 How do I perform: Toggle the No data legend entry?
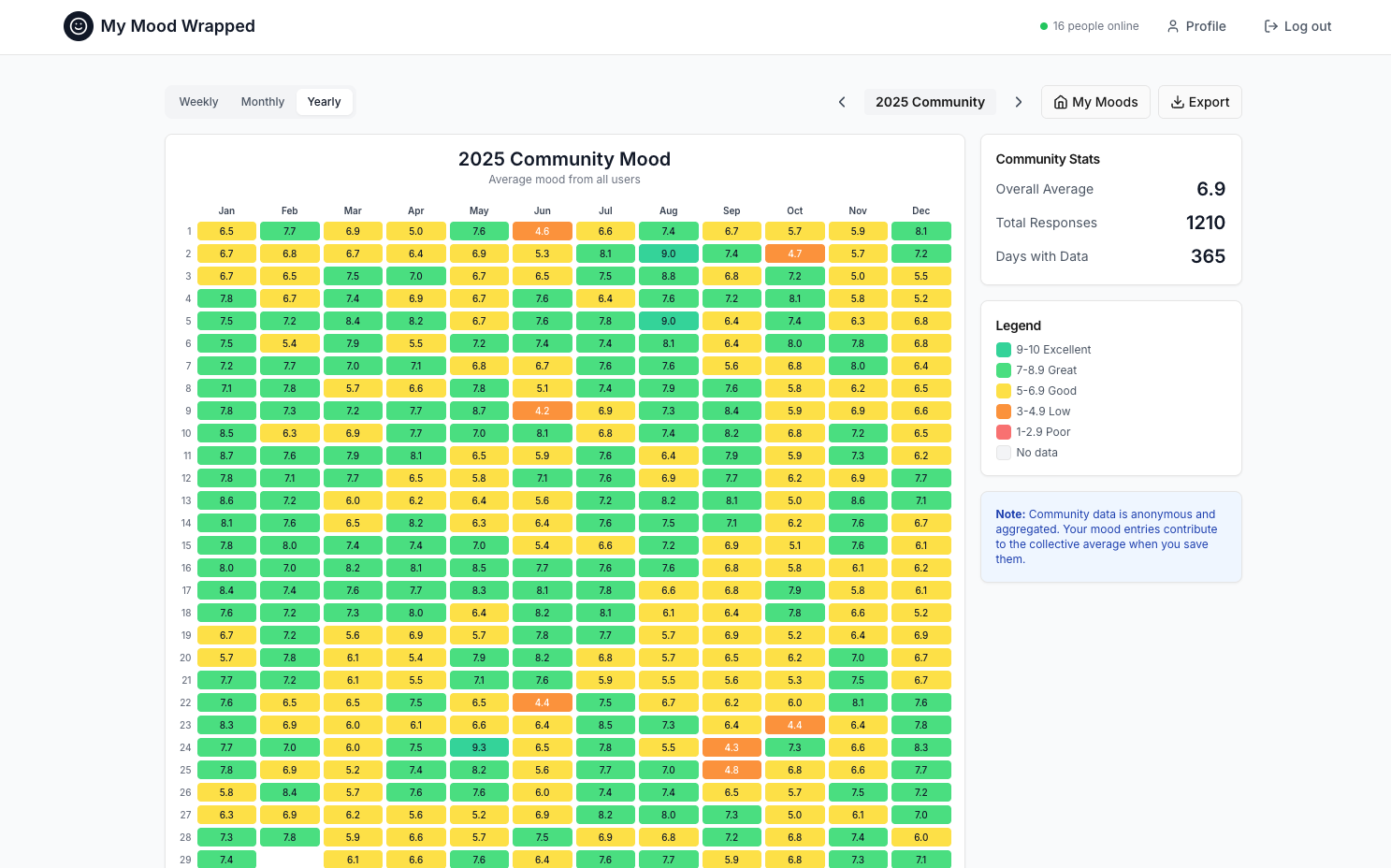pyautogui.click(x=1004, y=452)
